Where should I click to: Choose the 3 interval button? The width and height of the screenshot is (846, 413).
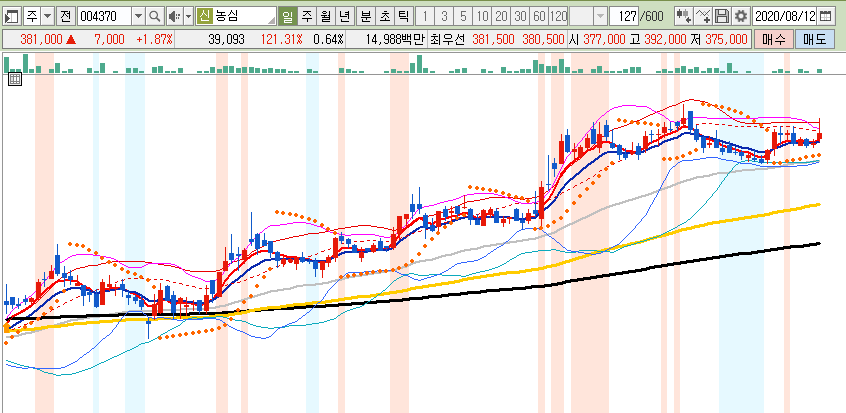[x=444, y=16]
